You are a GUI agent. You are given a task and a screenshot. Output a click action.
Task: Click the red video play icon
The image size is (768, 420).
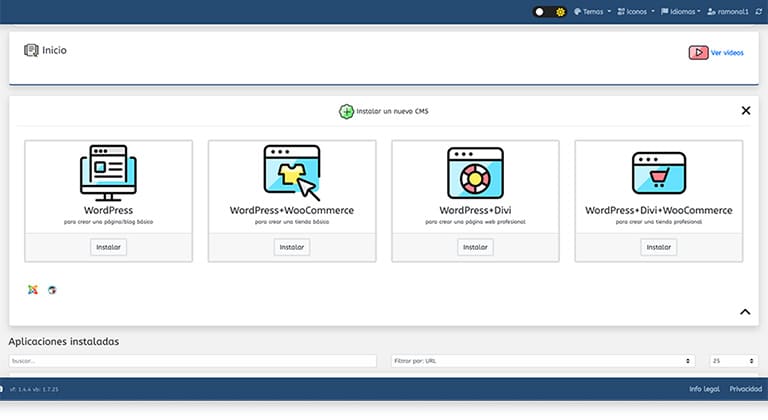698,52
